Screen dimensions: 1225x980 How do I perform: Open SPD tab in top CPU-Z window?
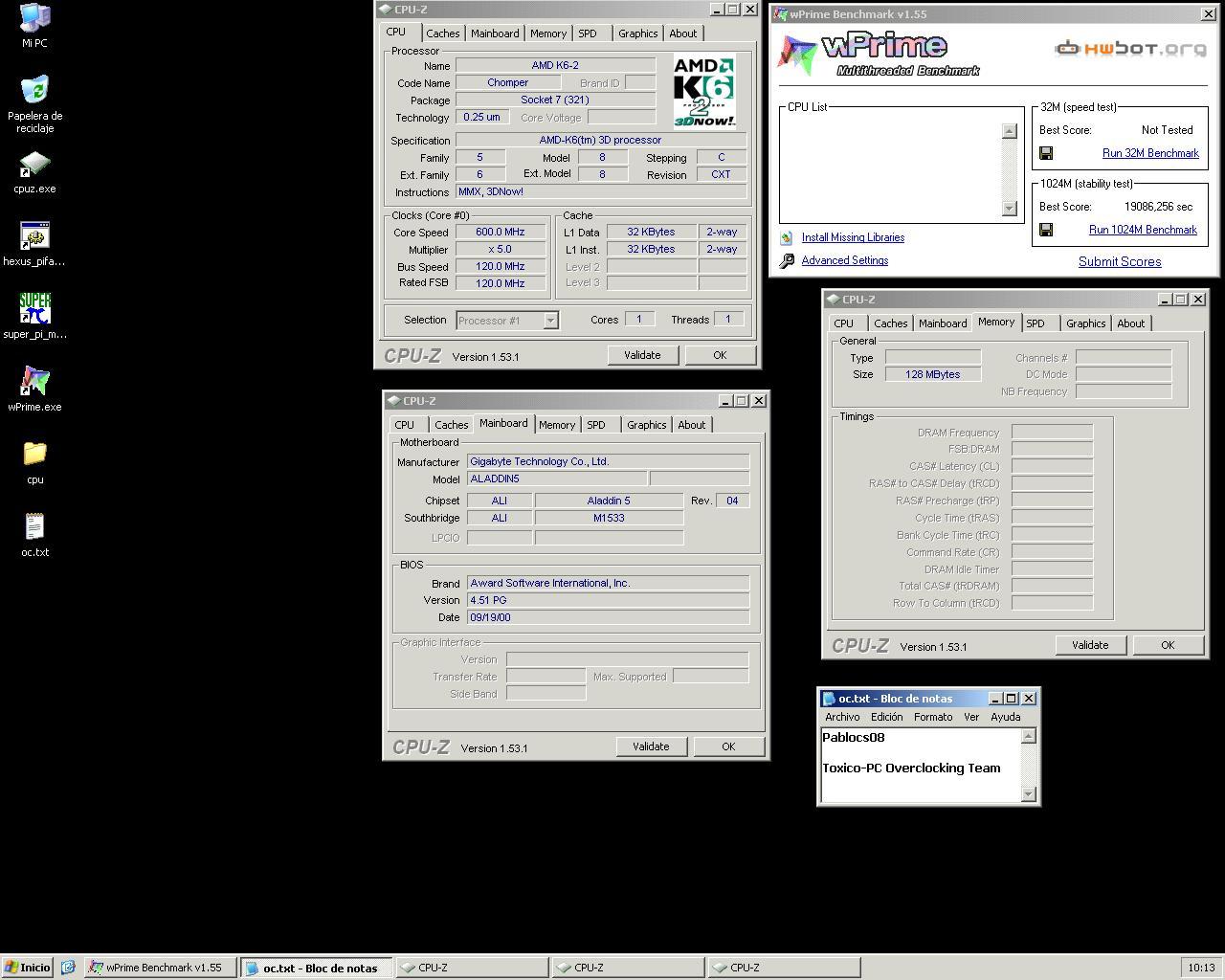(588, 33)
